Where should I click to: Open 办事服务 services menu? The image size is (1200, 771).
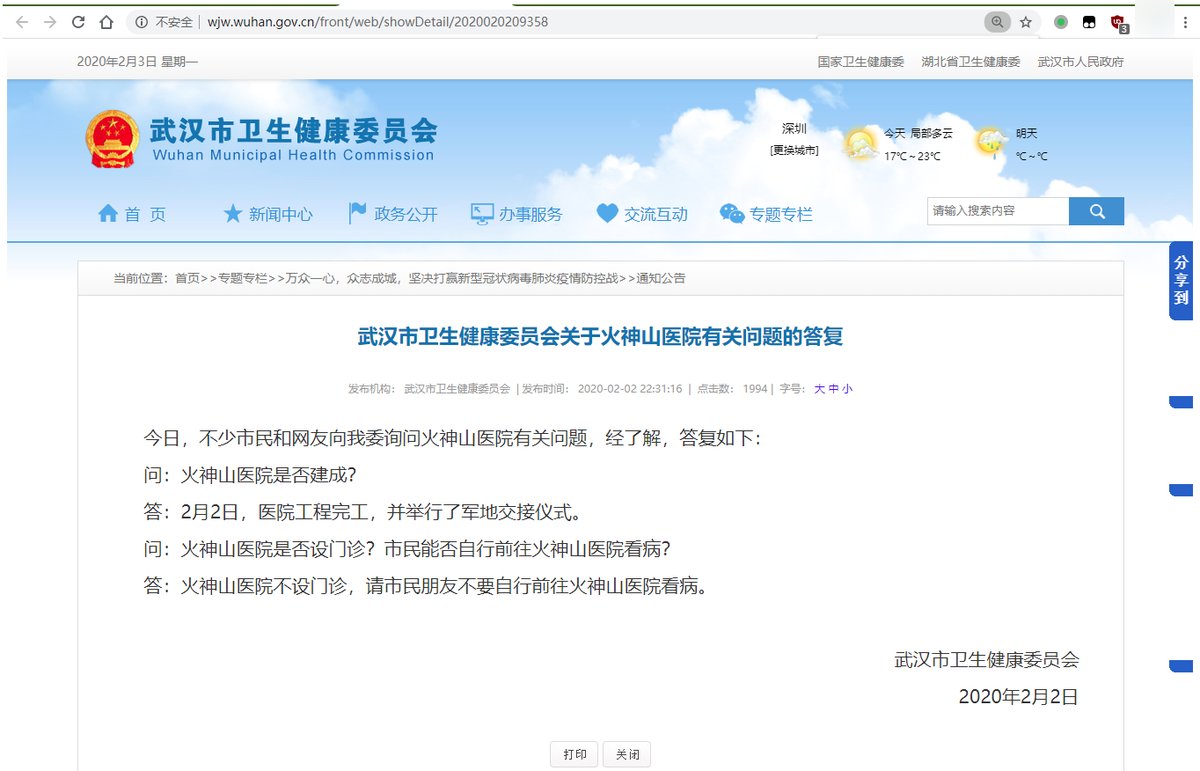tap(517, 213)
